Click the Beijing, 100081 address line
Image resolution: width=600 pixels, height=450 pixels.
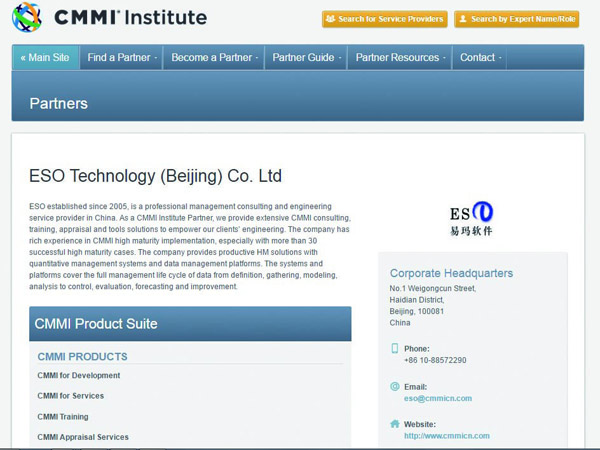417,311
